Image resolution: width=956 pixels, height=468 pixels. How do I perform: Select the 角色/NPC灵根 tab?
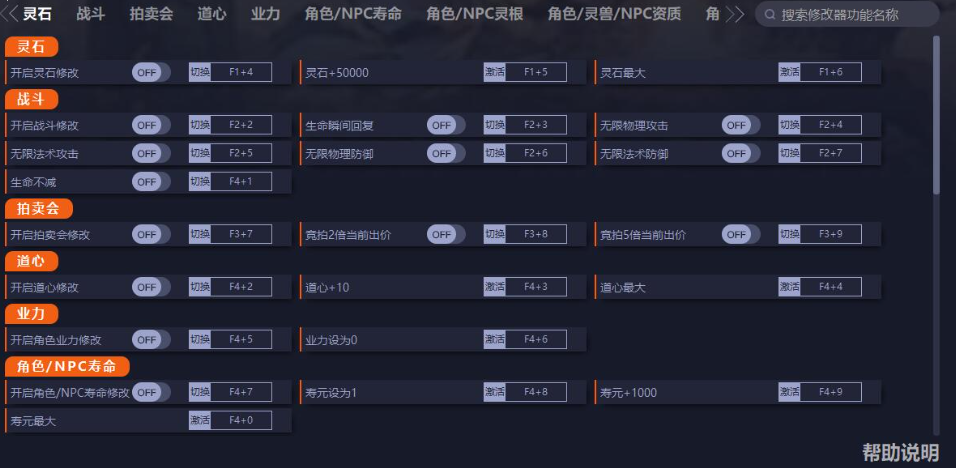[x=474, y=14]
